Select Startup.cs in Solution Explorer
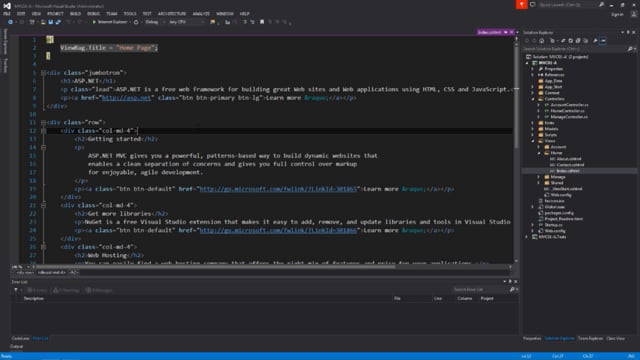Image resolution: width=640 pixels, height=360 pixels. [x=553, y=225]
